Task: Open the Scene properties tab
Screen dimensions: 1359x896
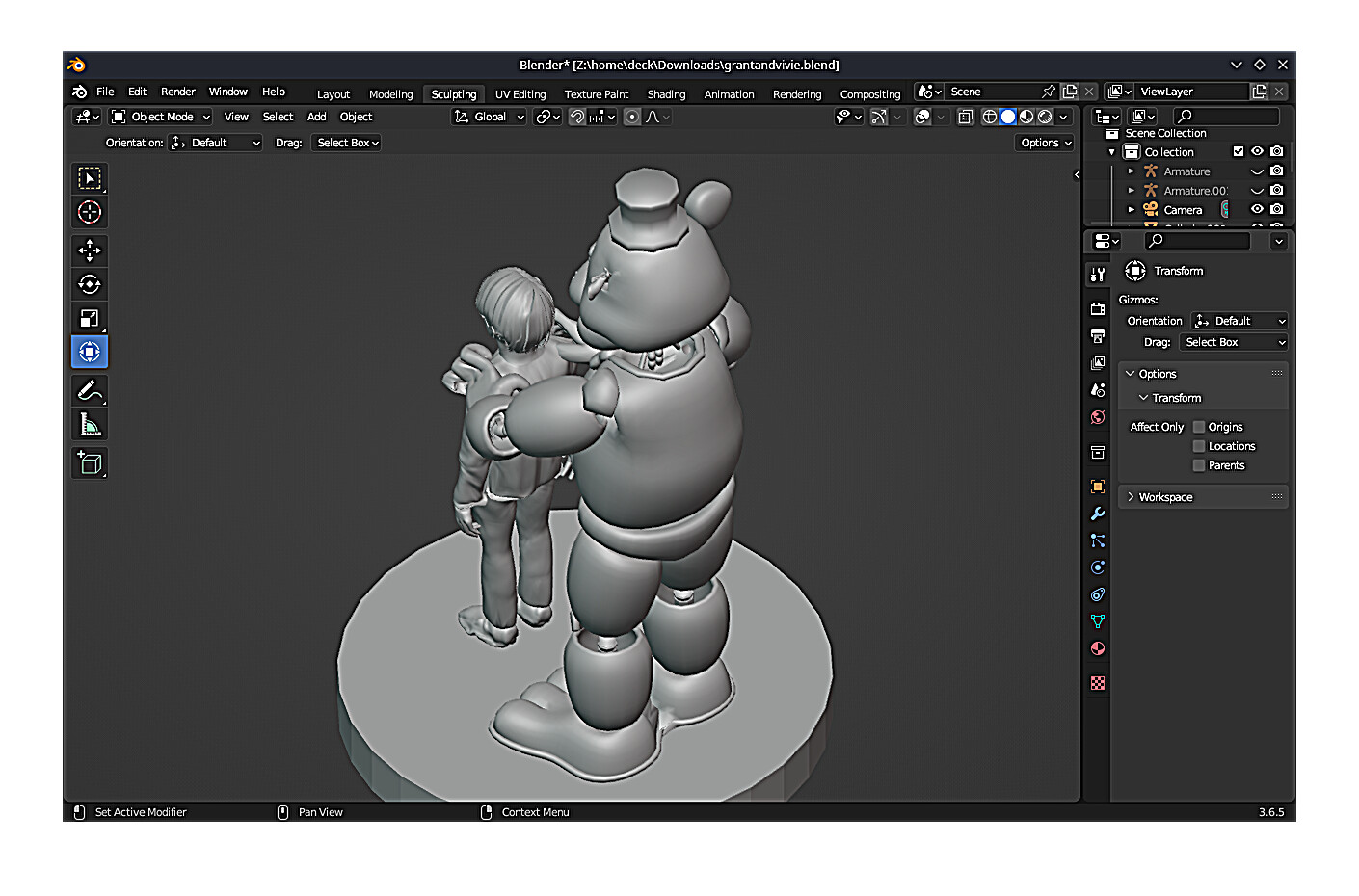Action: pos(1097,390)
